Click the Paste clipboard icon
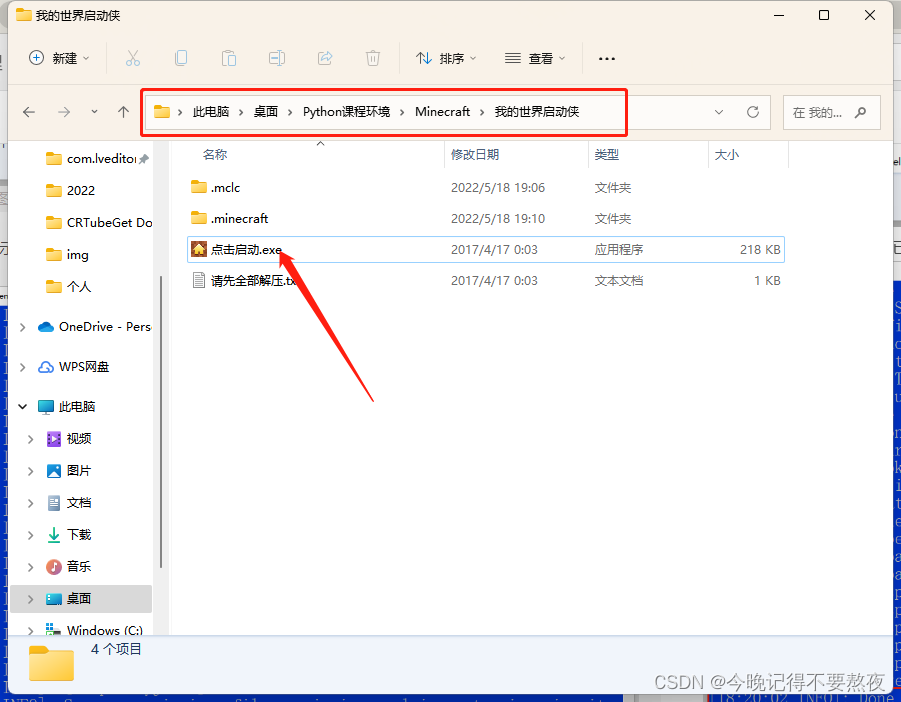Viewport: 901px width, 702px height. (229, 59)
